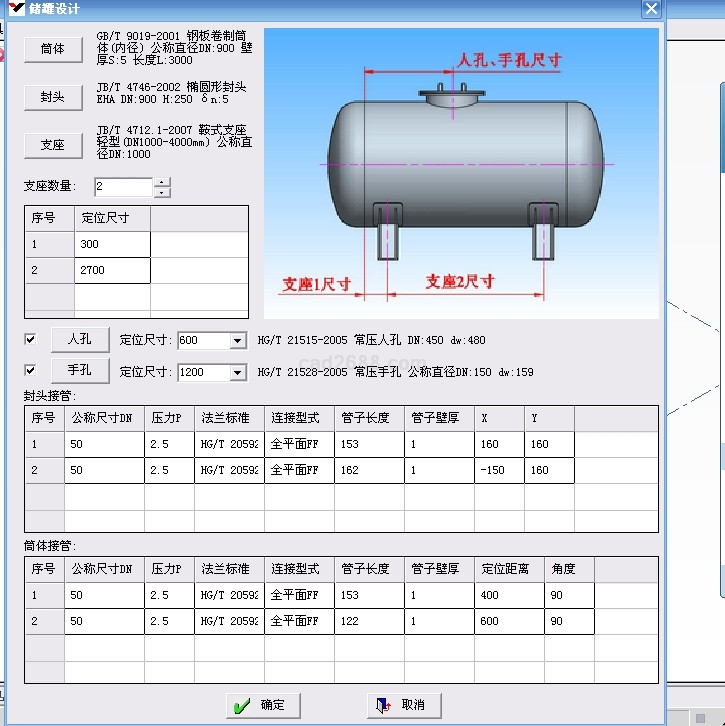Increase 支座数量 with the up arrow
725x726 pixels.
point(162,182)
